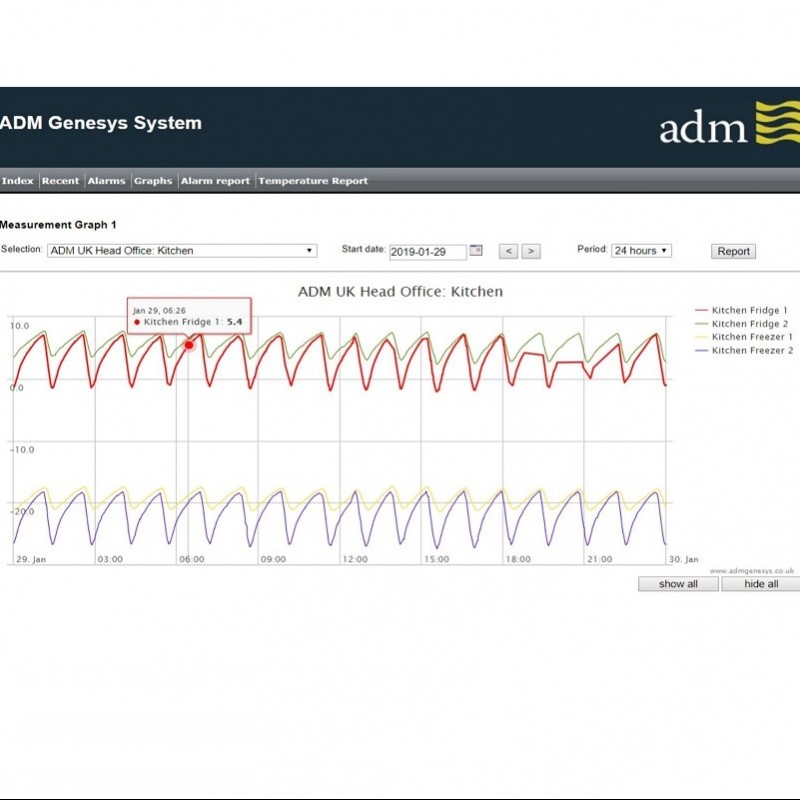Go to previous date with the < button
Image resolution: width=800 pixels, height=800 pixels.
click(x=508, y=251)
